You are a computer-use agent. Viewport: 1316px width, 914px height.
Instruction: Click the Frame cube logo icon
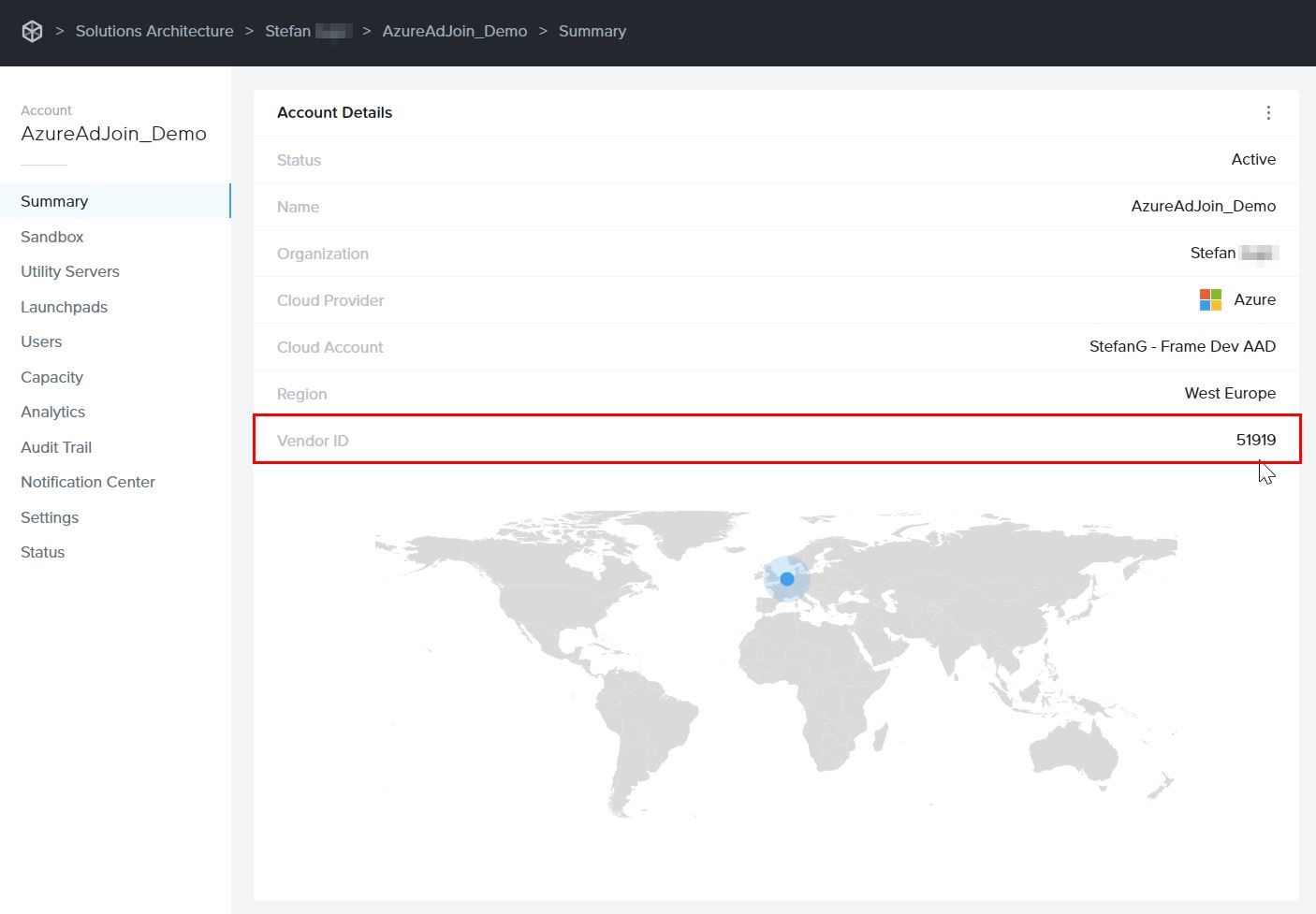click(x=32, y=32)
